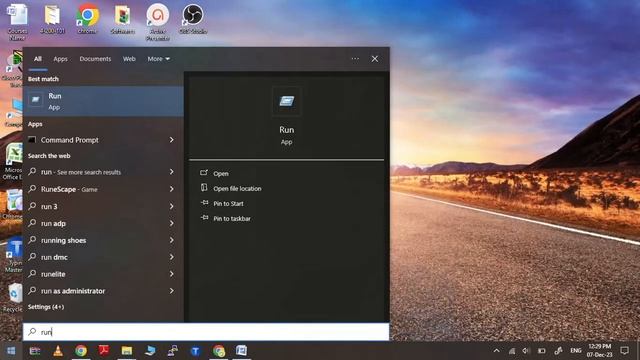Open Settings (4+) results group

coord(46,307)
